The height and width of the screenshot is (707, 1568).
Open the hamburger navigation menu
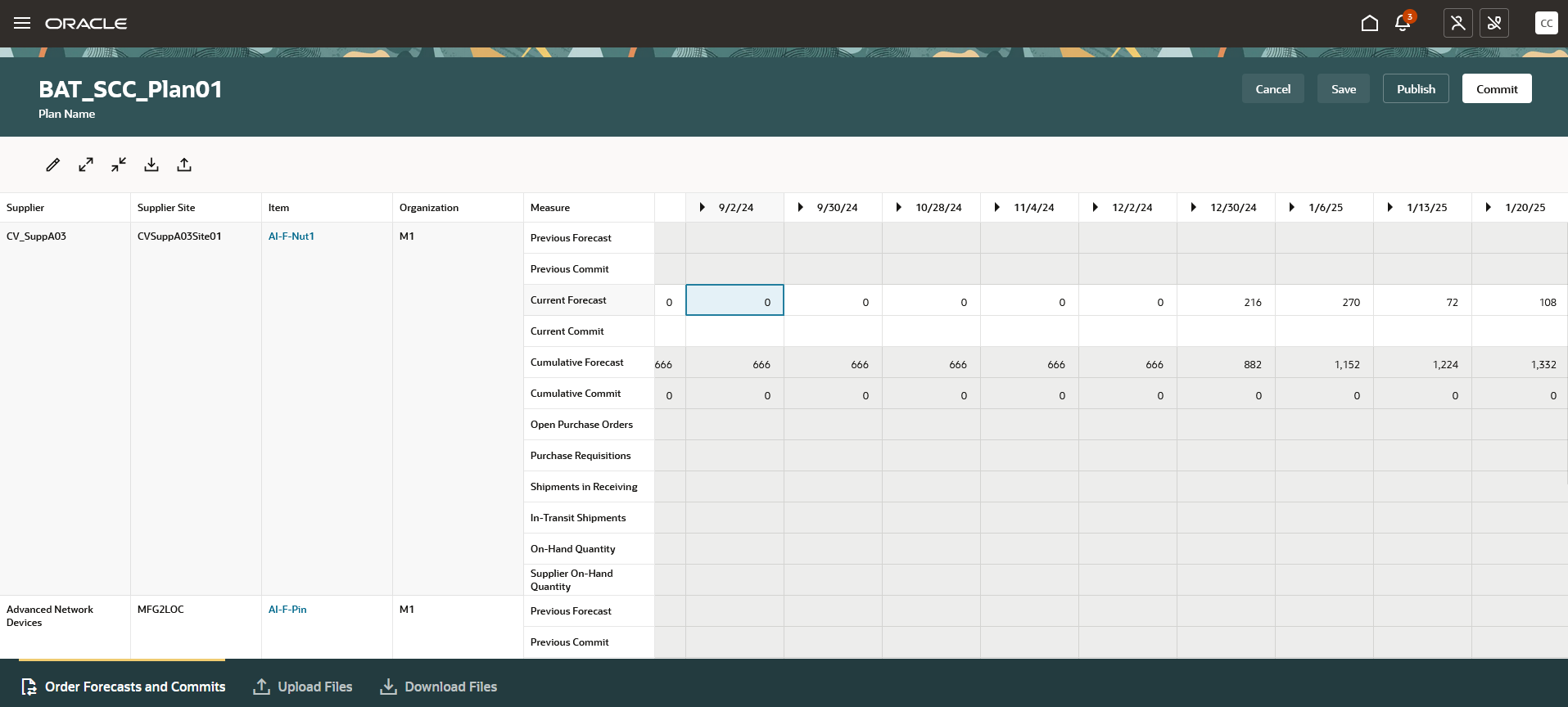(x=22, y=23)
